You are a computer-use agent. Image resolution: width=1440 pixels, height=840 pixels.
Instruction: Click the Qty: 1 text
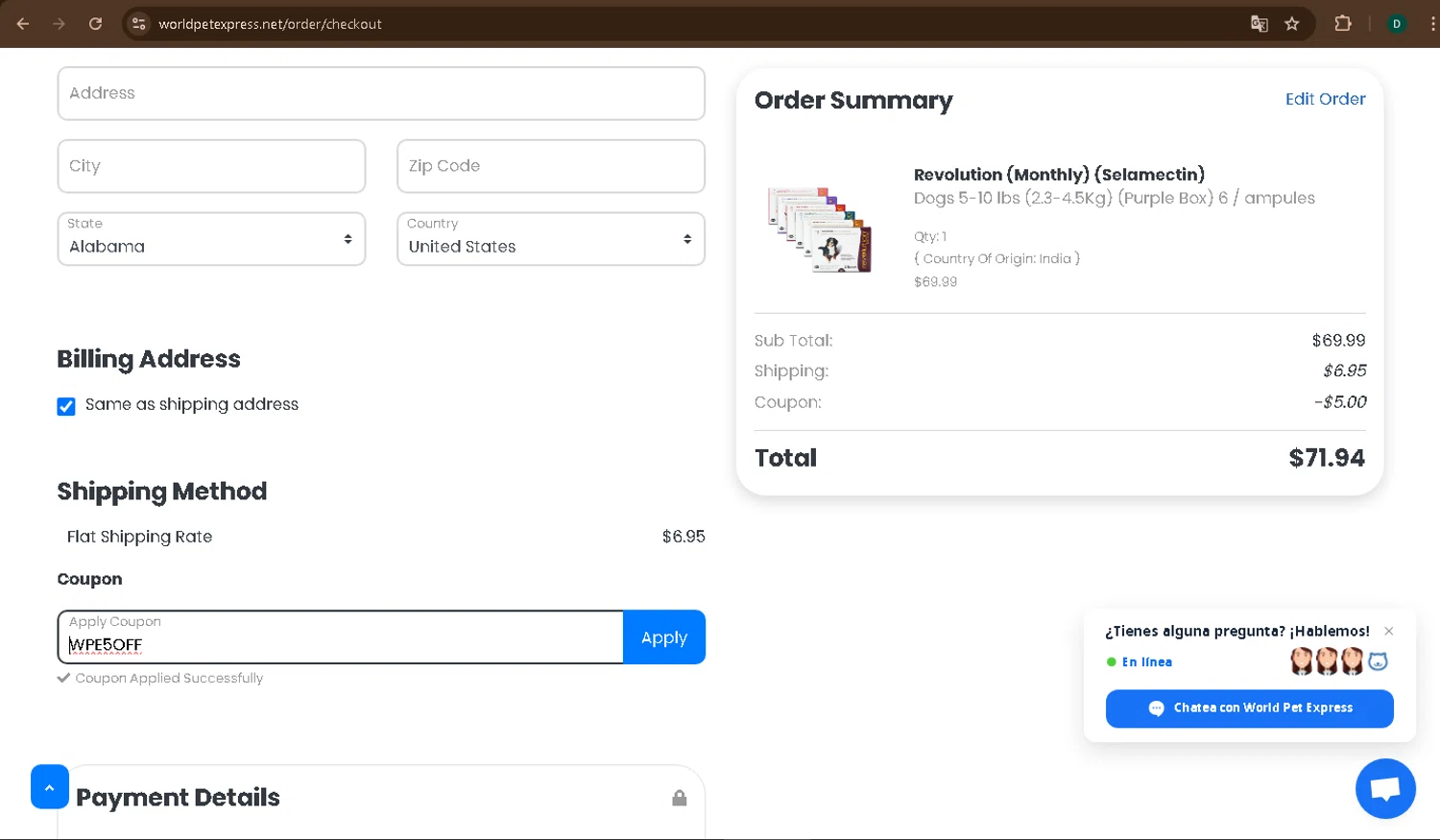pos(930,236)
